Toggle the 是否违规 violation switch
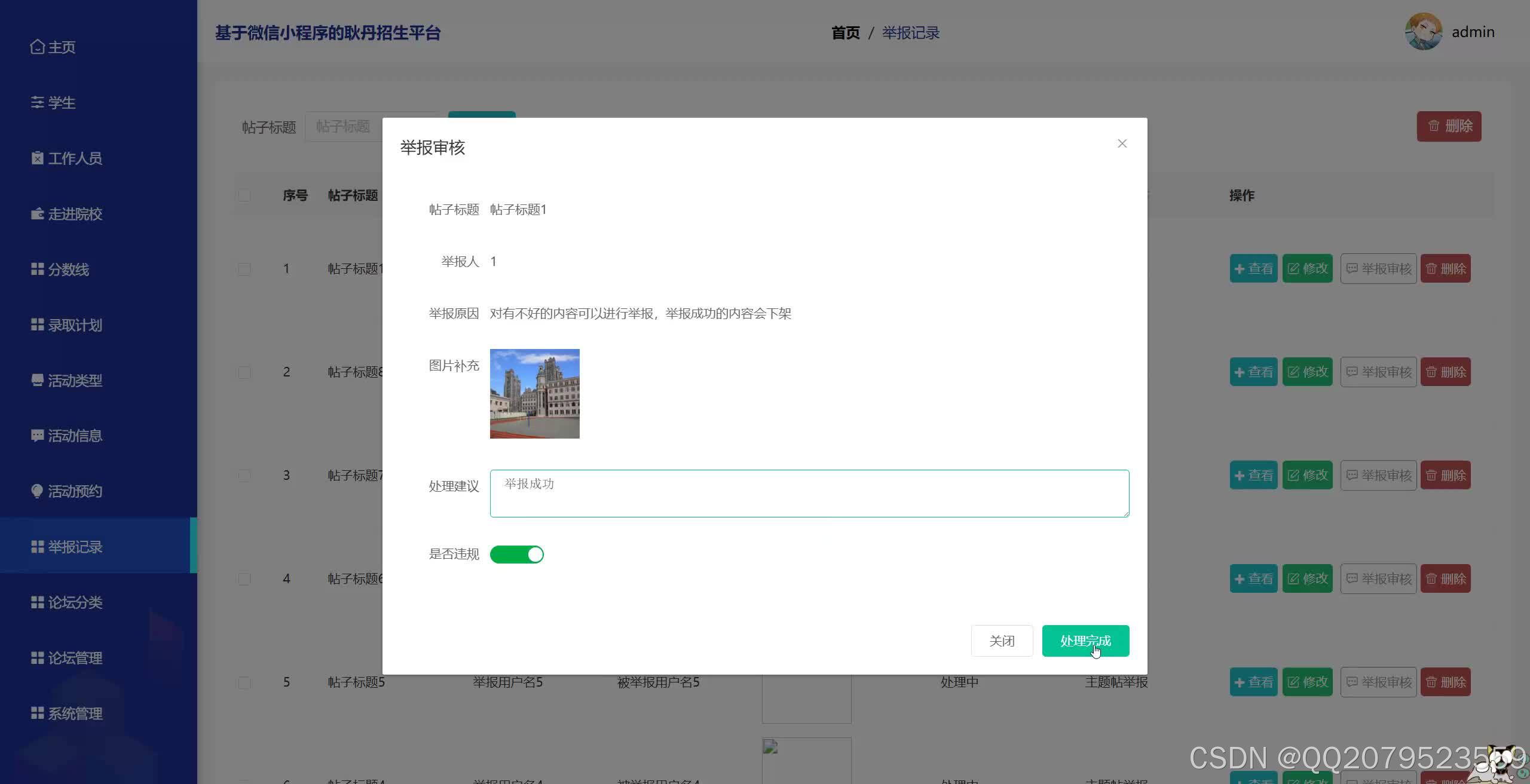 (516, 554)
